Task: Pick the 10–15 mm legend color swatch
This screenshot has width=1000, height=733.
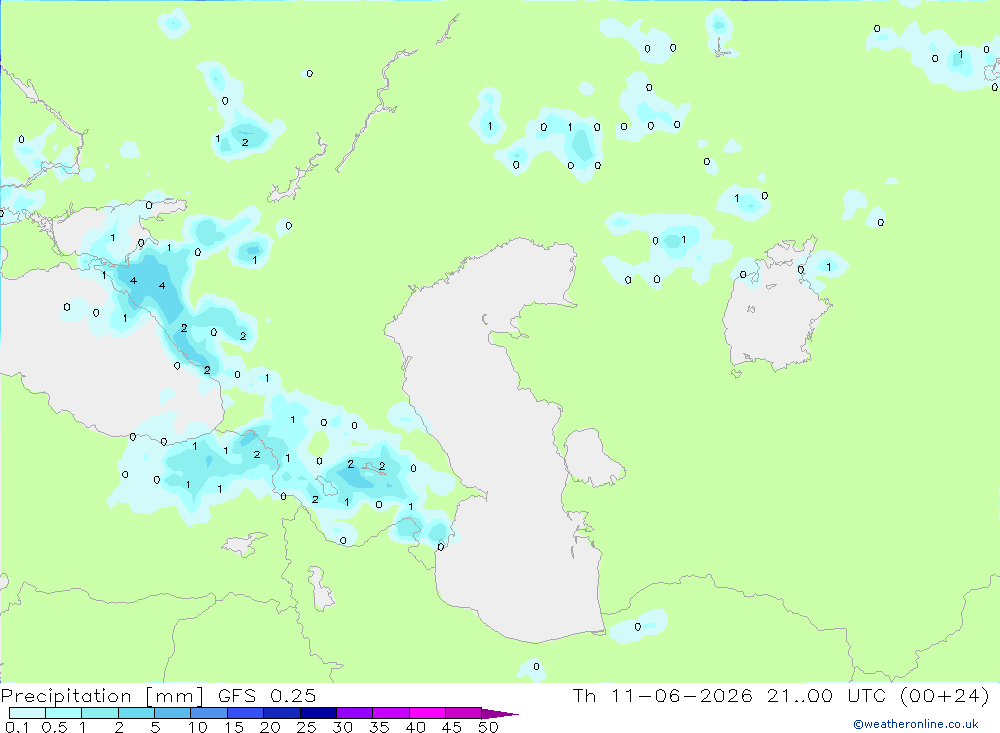Action: [209, 713]
